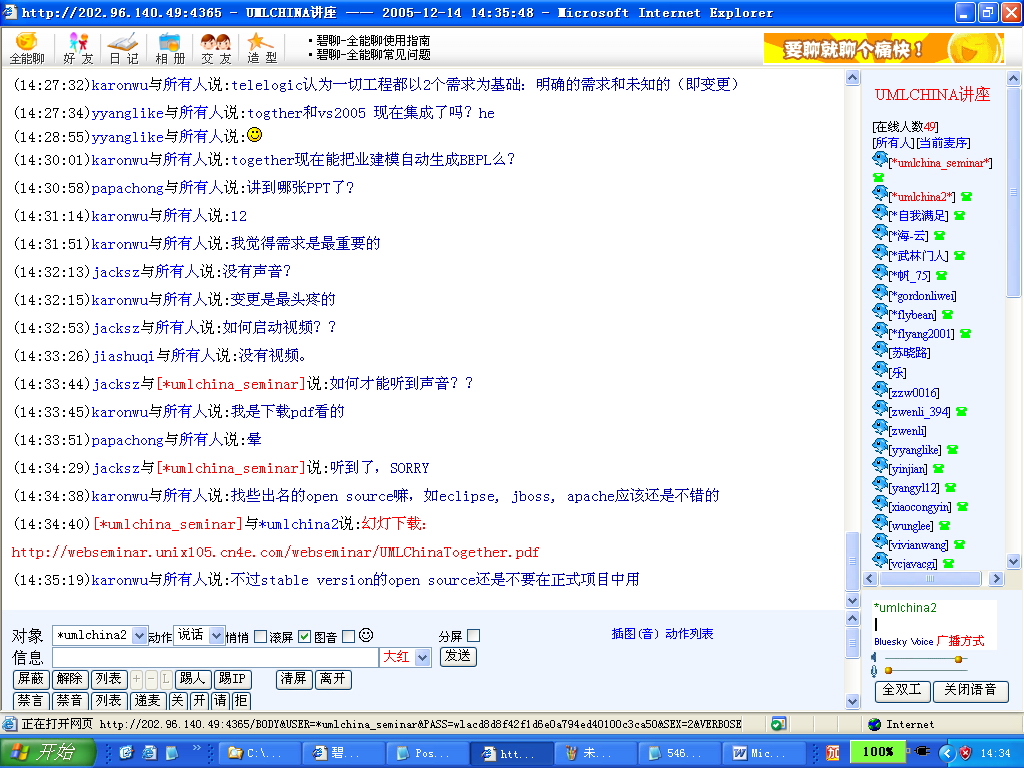Viewport: 1024px width, 768px height.
Task: Click chat area scrollbar up arrow
Action: [852, 78]
